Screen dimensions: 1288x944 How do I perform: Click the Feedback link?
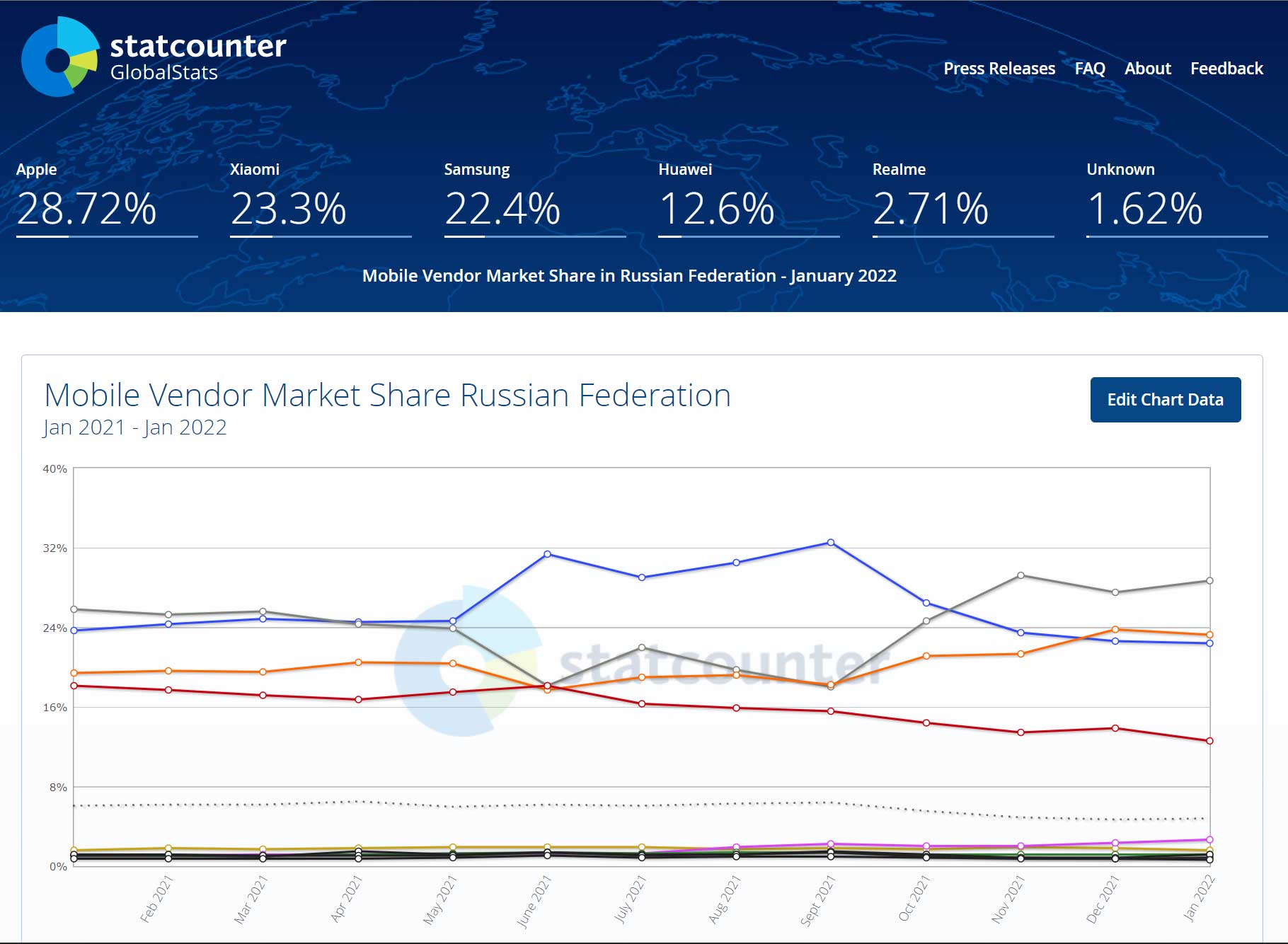pyautogui.click(x=1226, y=69)
